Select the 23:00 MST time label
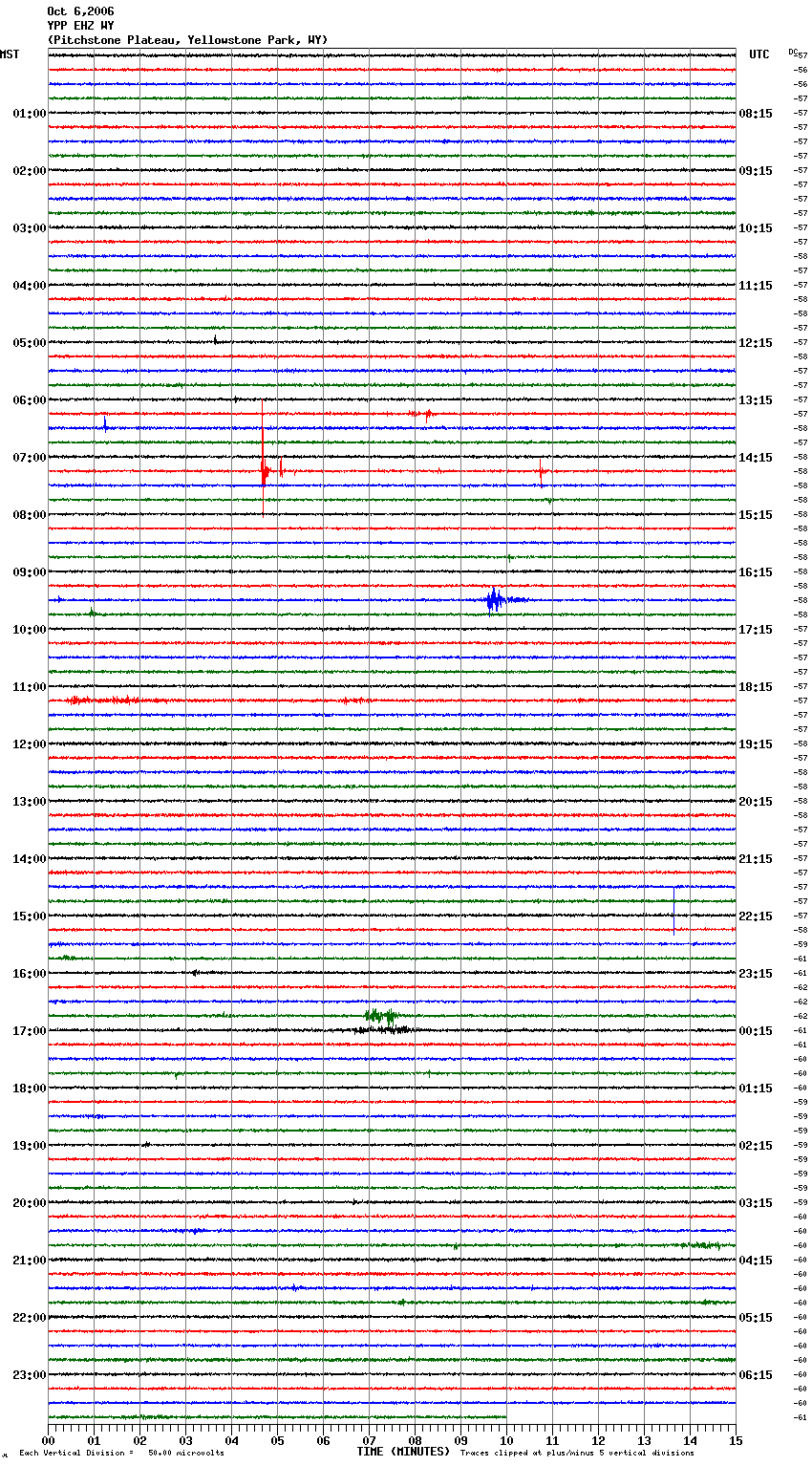812x1466 pixels. point(30,1375)
